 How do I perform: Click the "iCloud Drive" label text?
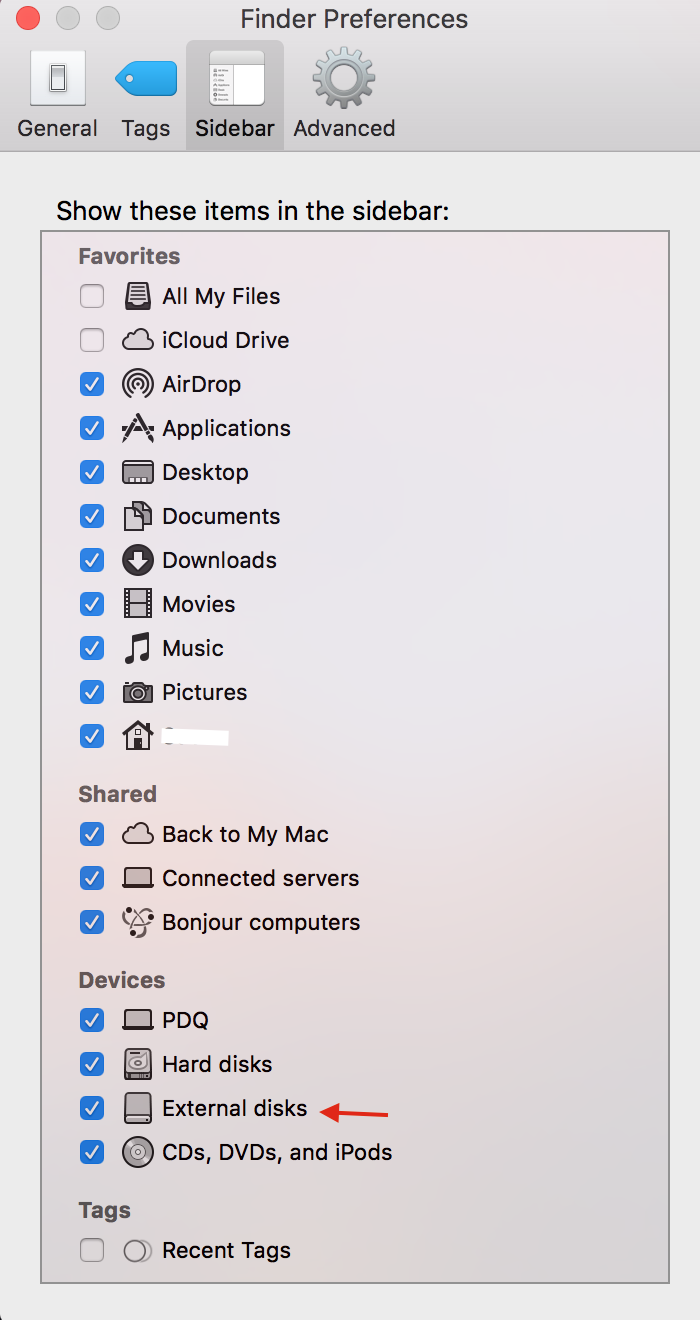(x=226, y=340)
